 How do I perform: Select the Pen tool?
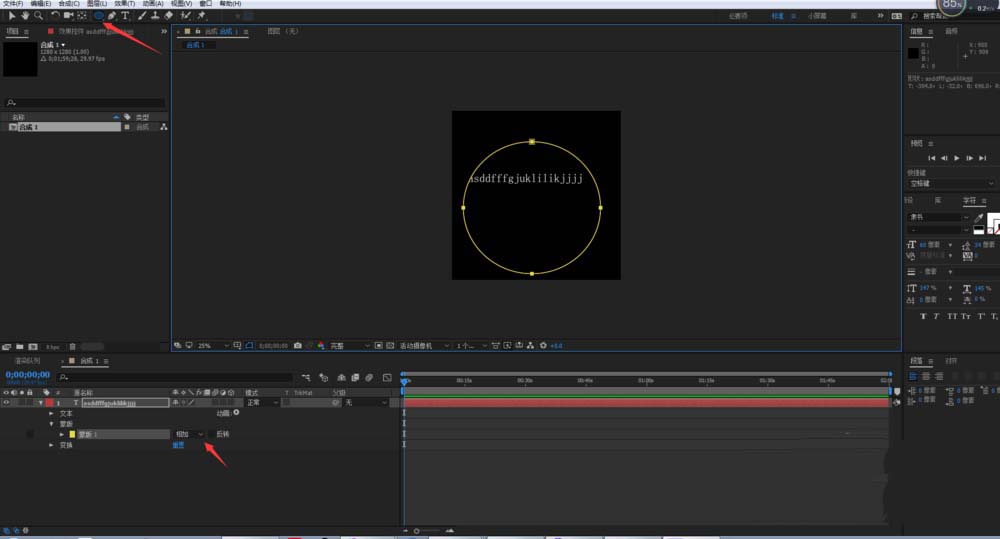[112, 16]
